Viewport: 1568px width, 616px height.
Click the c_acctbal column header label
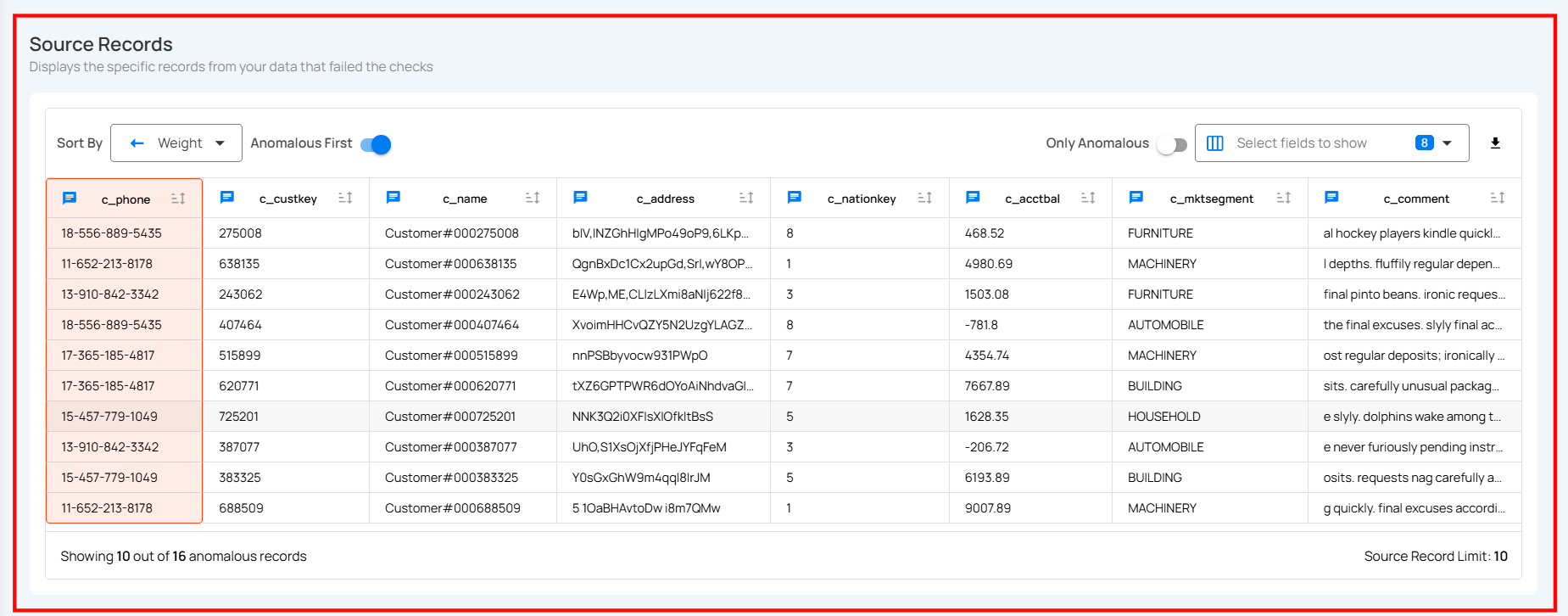pyautogui.click(x=1032, y=199)
